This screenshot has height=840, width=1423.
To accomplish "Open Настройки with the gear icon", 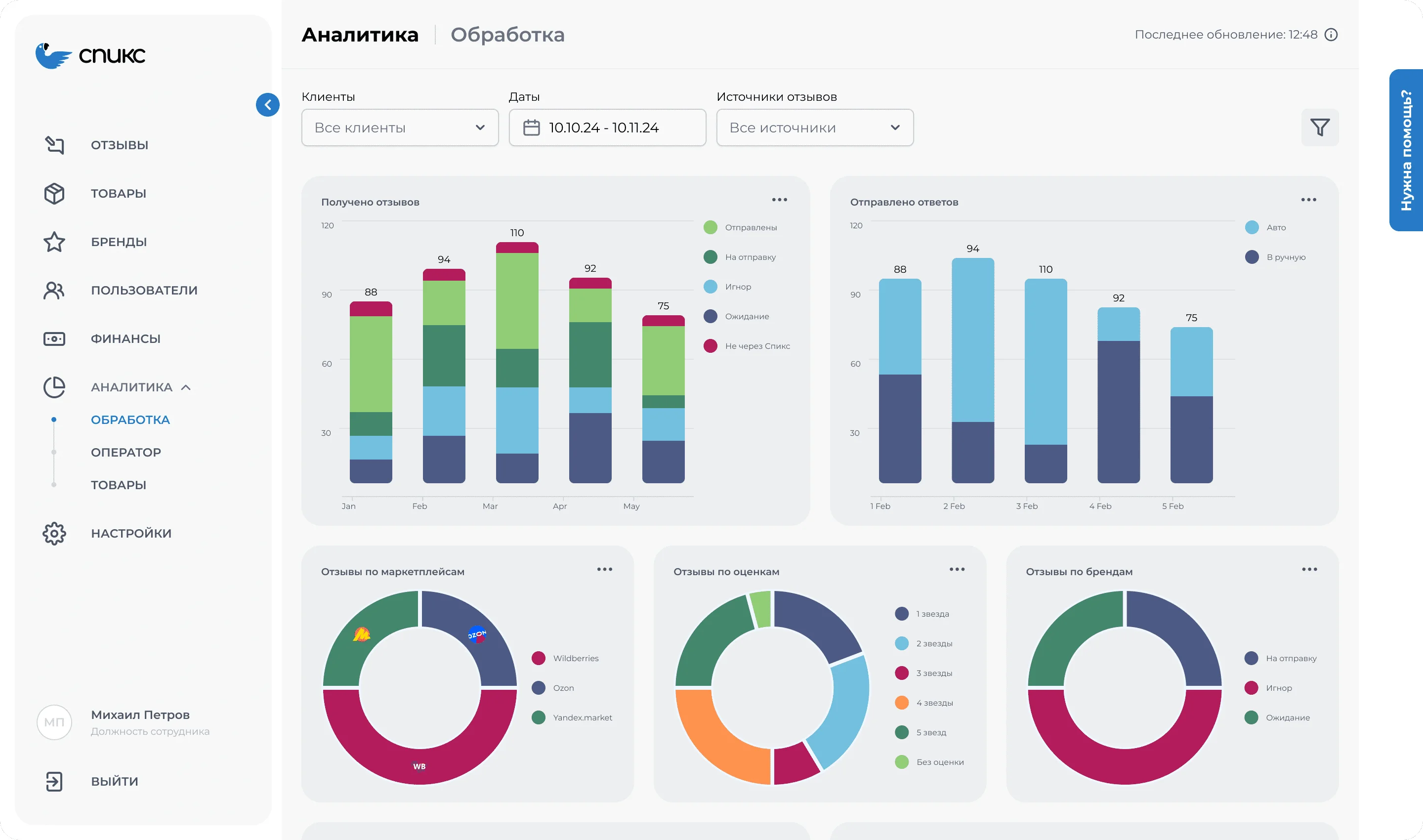I will (54, 533).
